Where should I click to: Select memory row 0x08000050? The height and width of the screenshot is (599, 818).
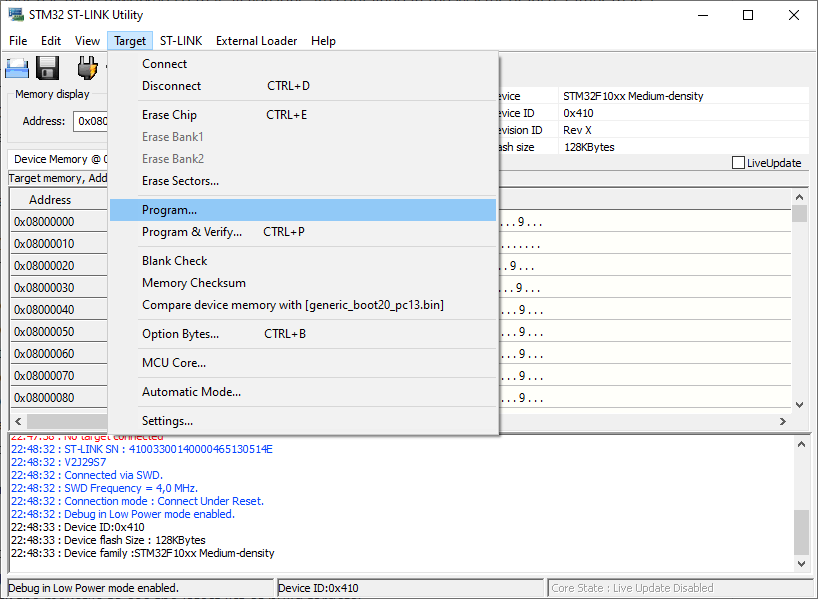coord(58,331)
